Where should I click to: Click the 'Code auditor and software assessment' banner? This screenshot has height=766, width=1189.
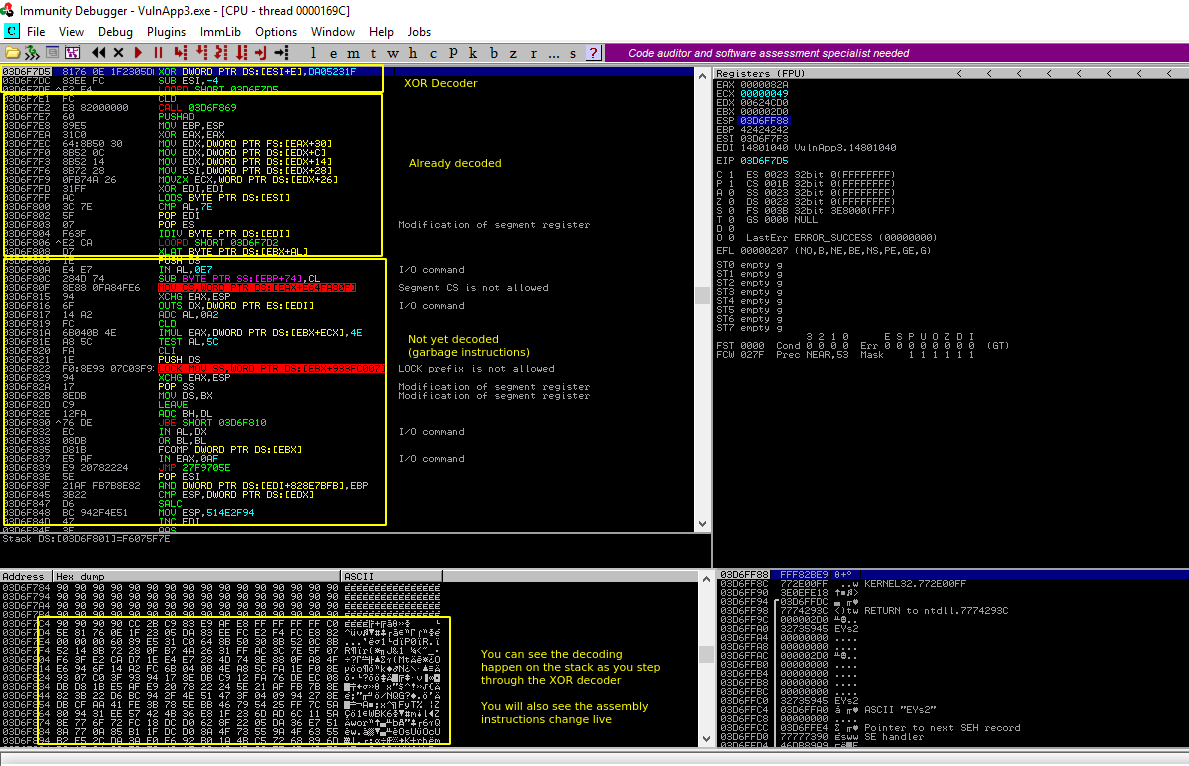(896, 53)
